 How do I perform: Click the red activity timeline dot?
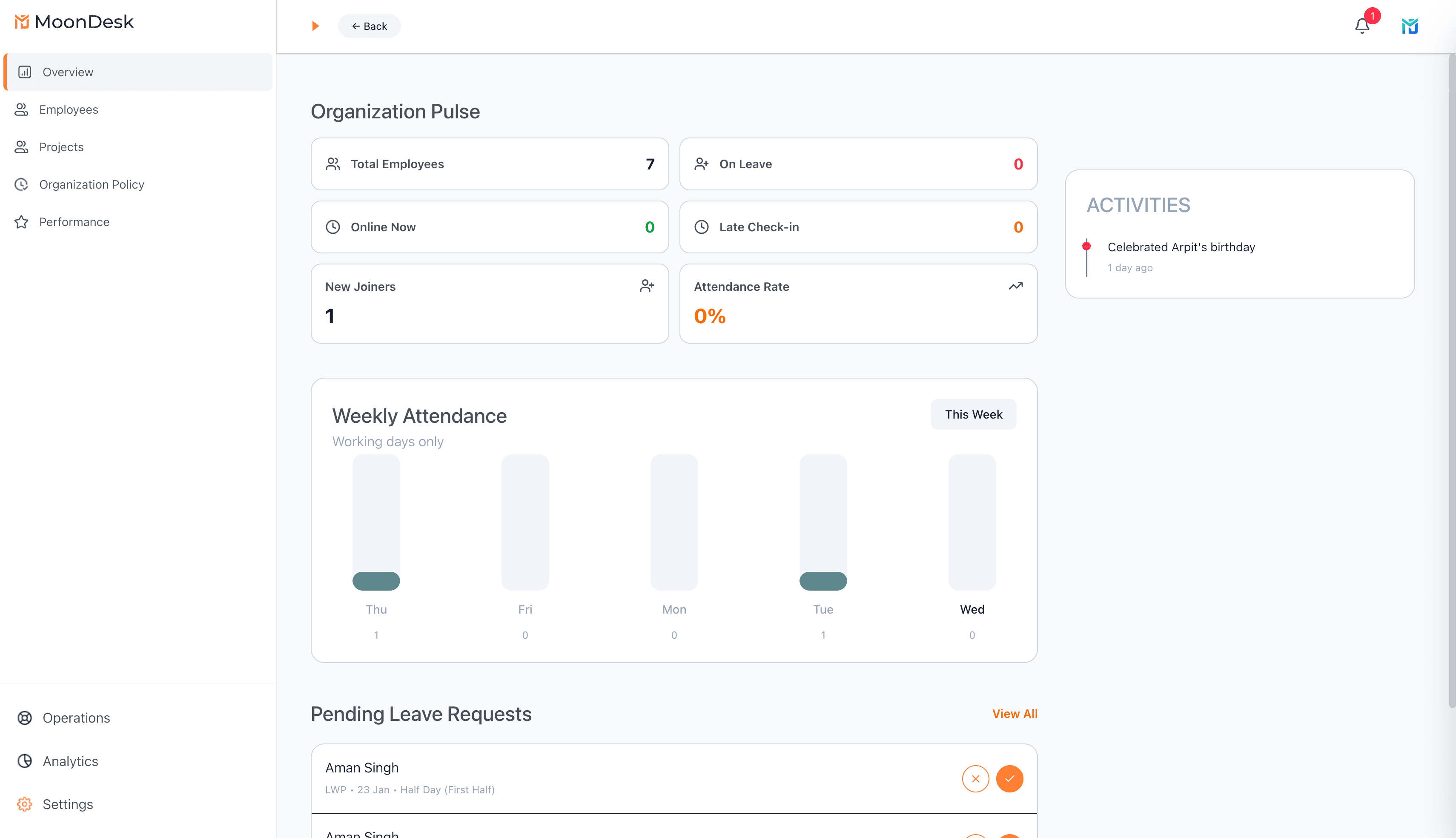[1086, 247]
